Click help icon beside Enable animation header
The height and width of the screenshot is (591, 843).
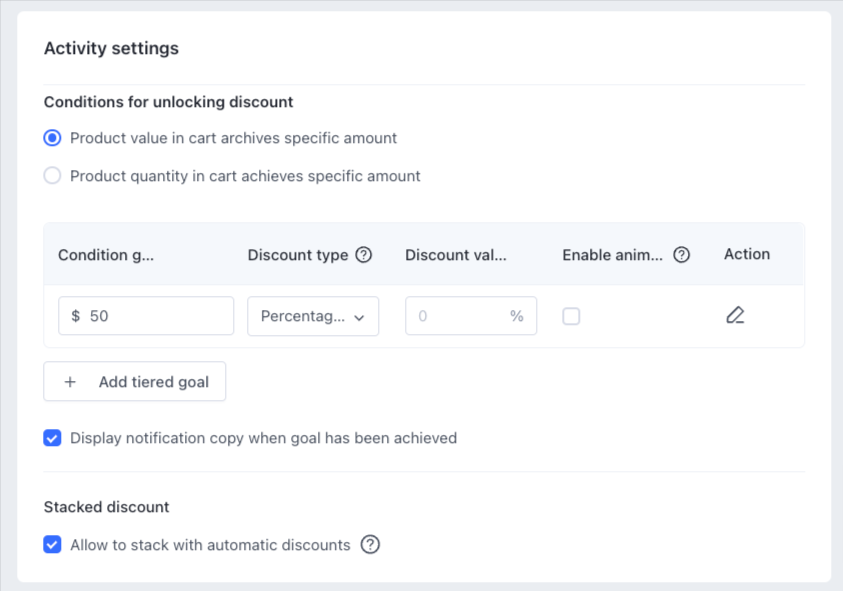[681, 255]
